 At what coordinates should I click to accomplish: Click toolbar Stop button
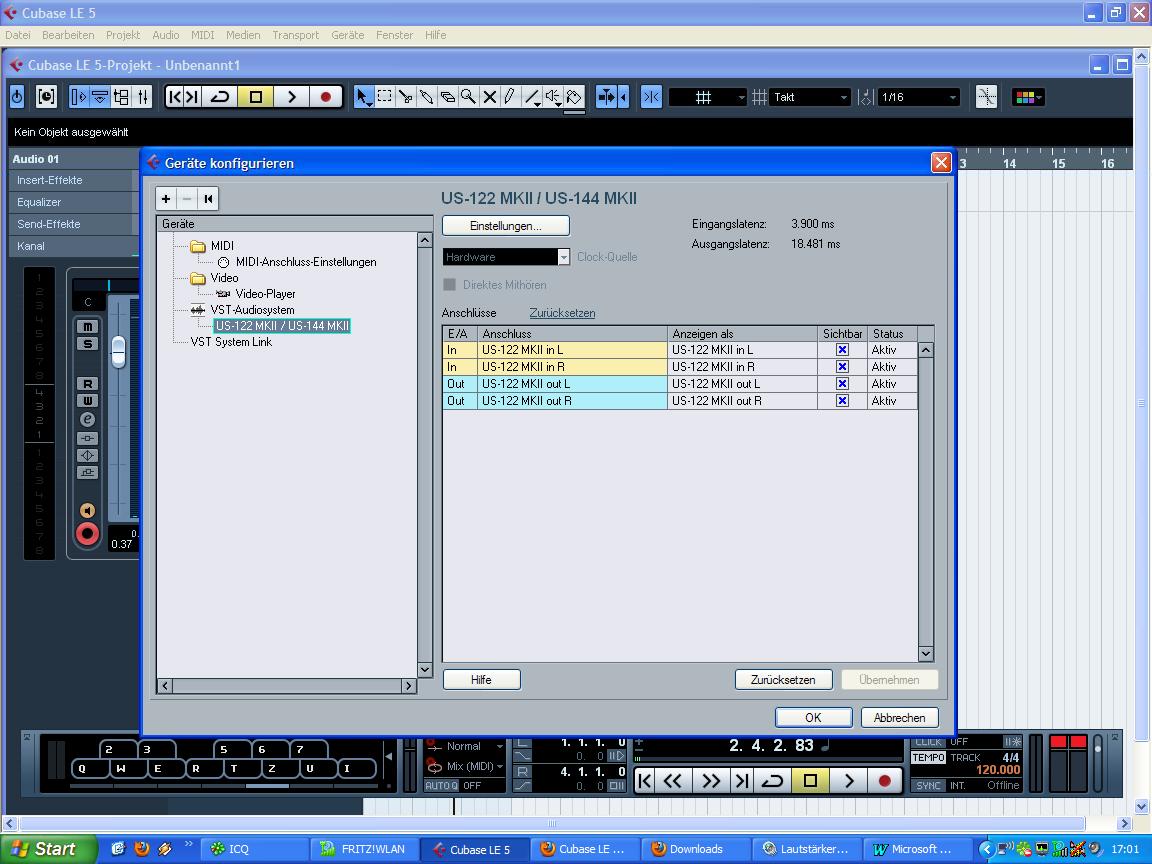256,97
